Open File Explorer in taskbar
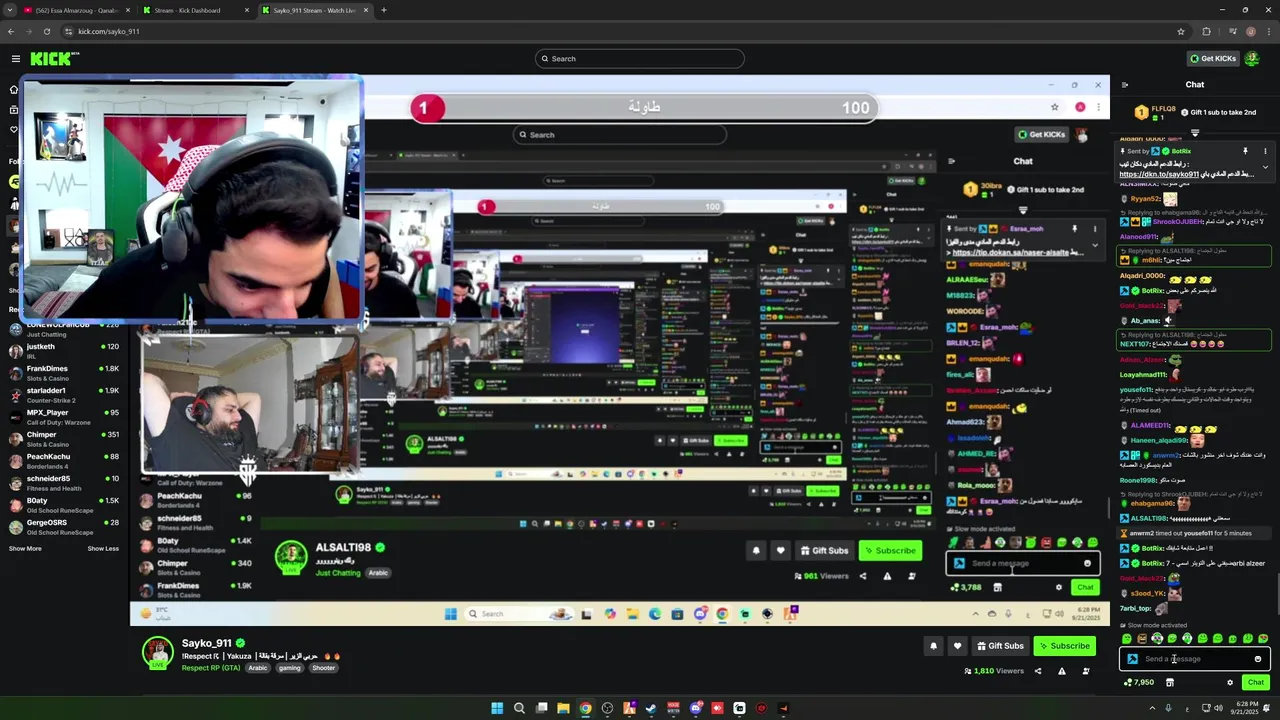Viewport: 1280px width, 720px height. (563, 708)
